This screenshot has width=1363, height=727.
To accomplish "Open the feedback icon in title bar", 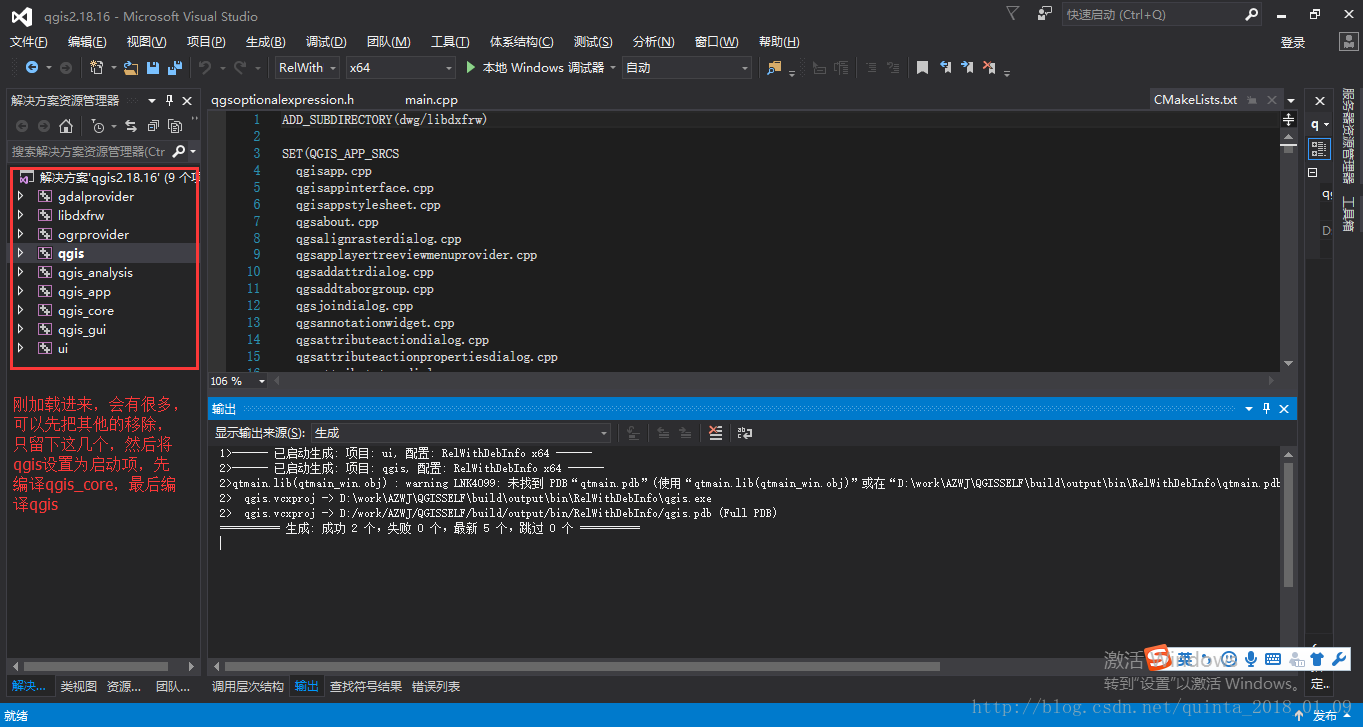I will [1045, 14].
